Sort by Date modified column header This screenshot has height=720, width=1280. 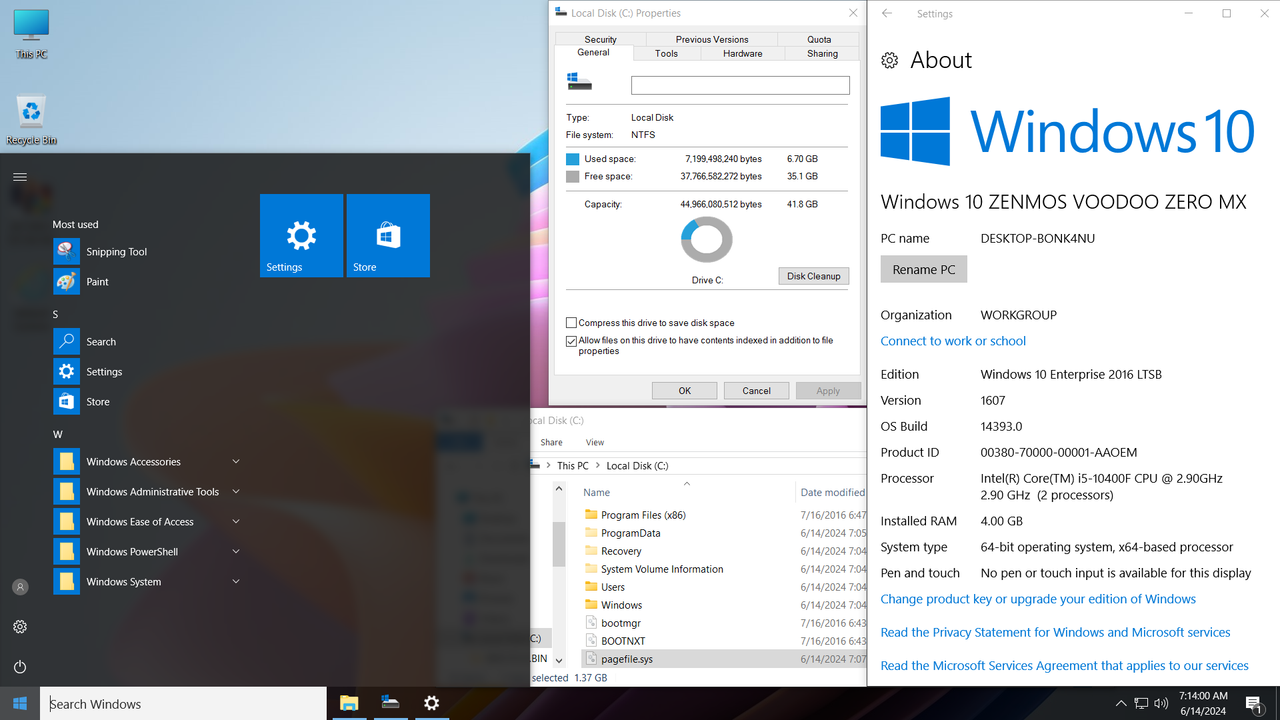pos(832,492)
